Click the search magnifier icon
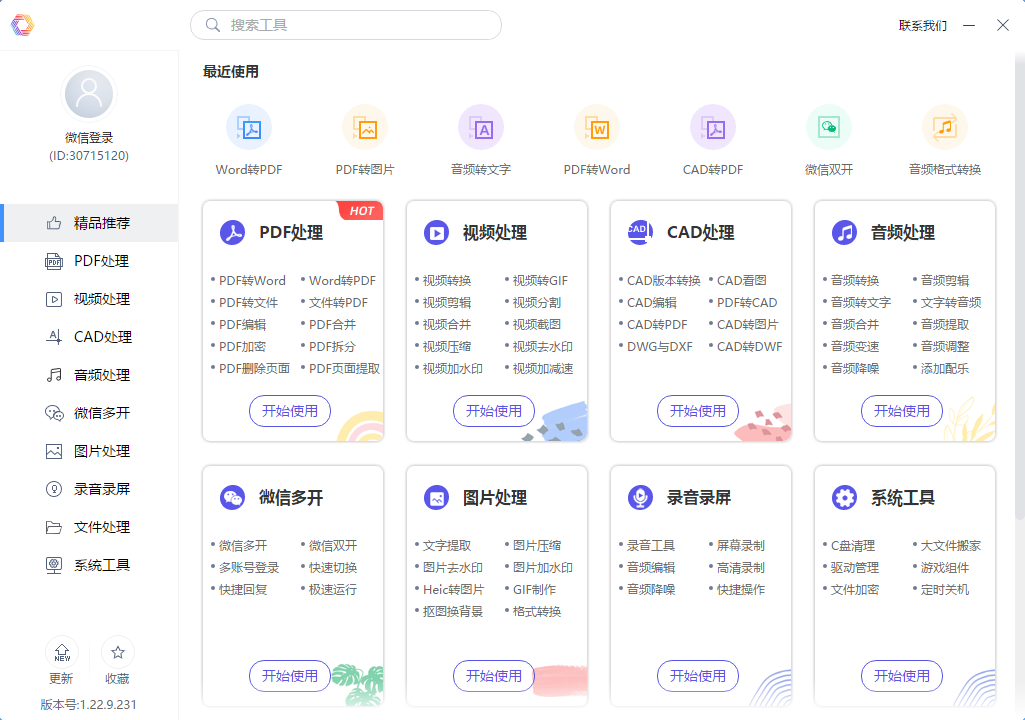 [212, 25]
